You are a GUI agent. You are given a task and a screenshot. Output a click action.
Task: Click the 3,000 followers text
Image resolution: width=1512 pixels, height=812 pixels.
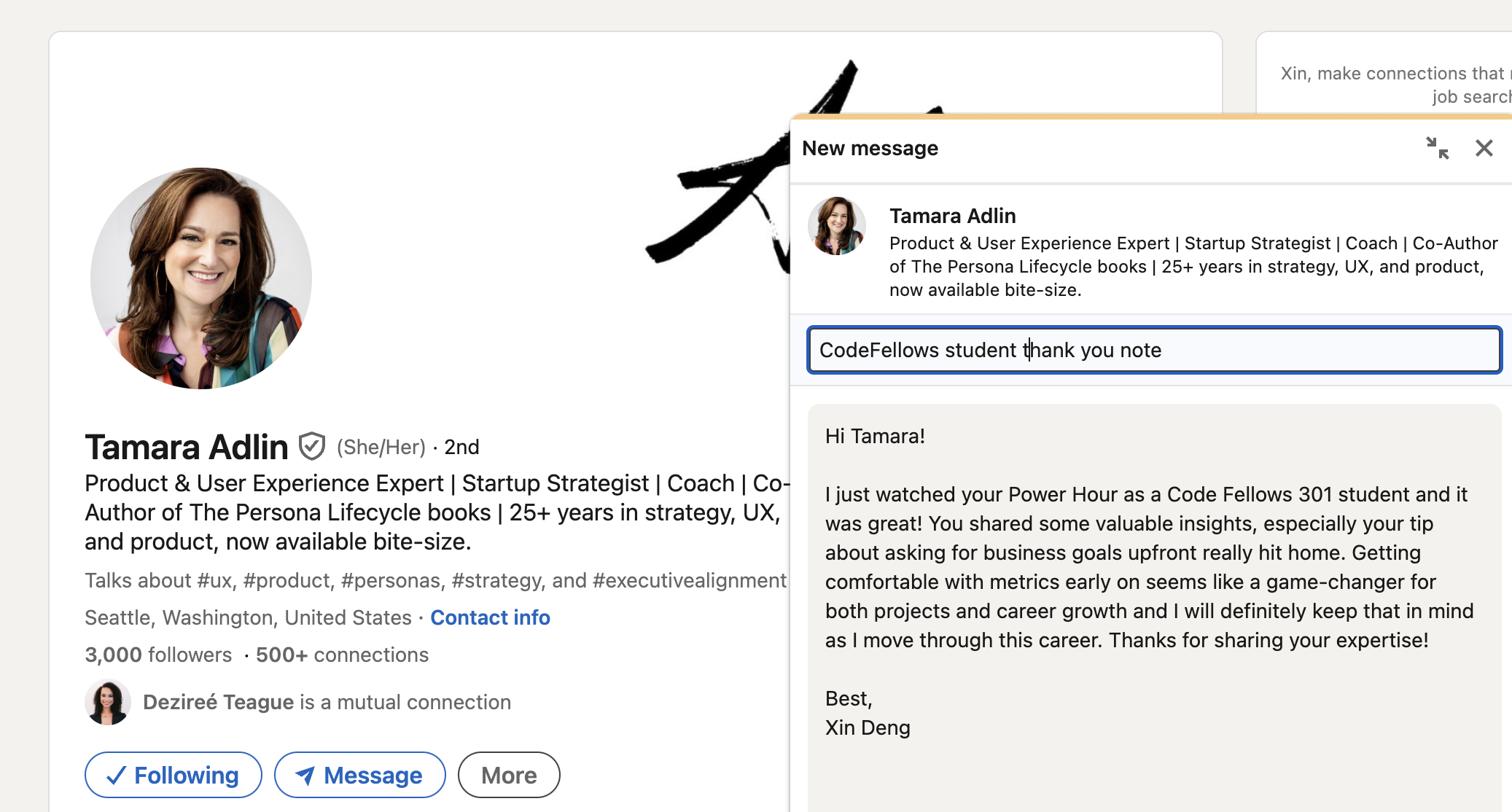[158, 655]
